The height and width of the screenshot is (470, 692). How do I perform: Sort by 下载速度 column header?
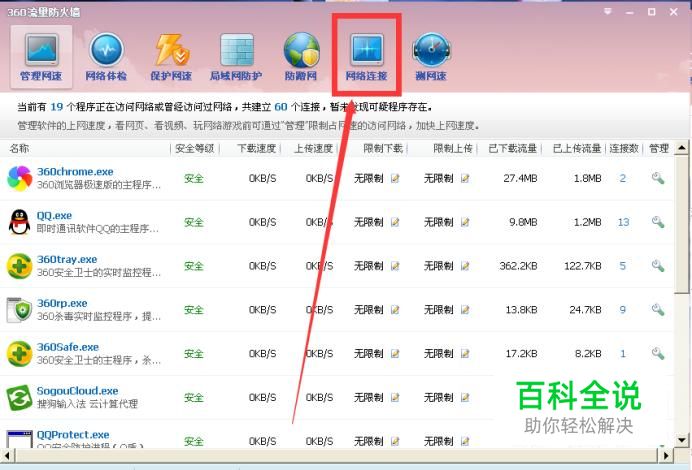(x=256, y=149)
